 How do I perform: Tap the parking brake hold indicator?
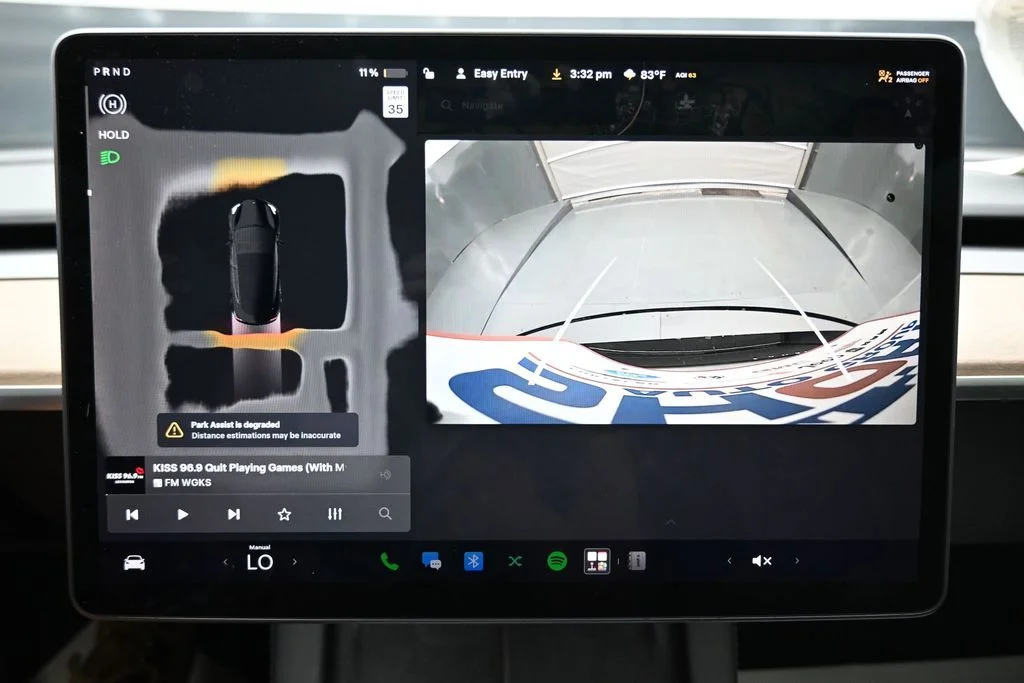pos(112,104)
